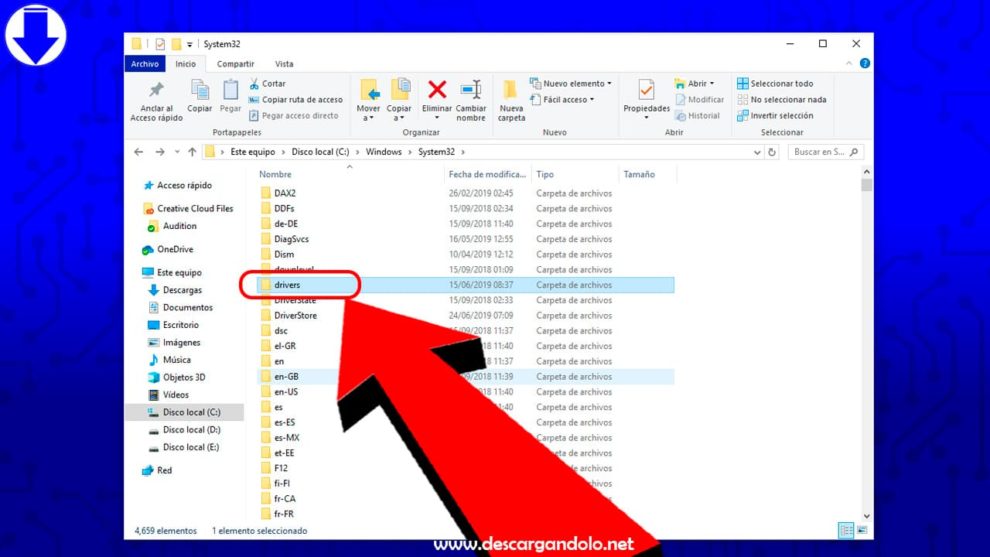Screen dimensions: 990x557
Task: Click Cambiar nombre rename icon
Action: coord(471,90)
